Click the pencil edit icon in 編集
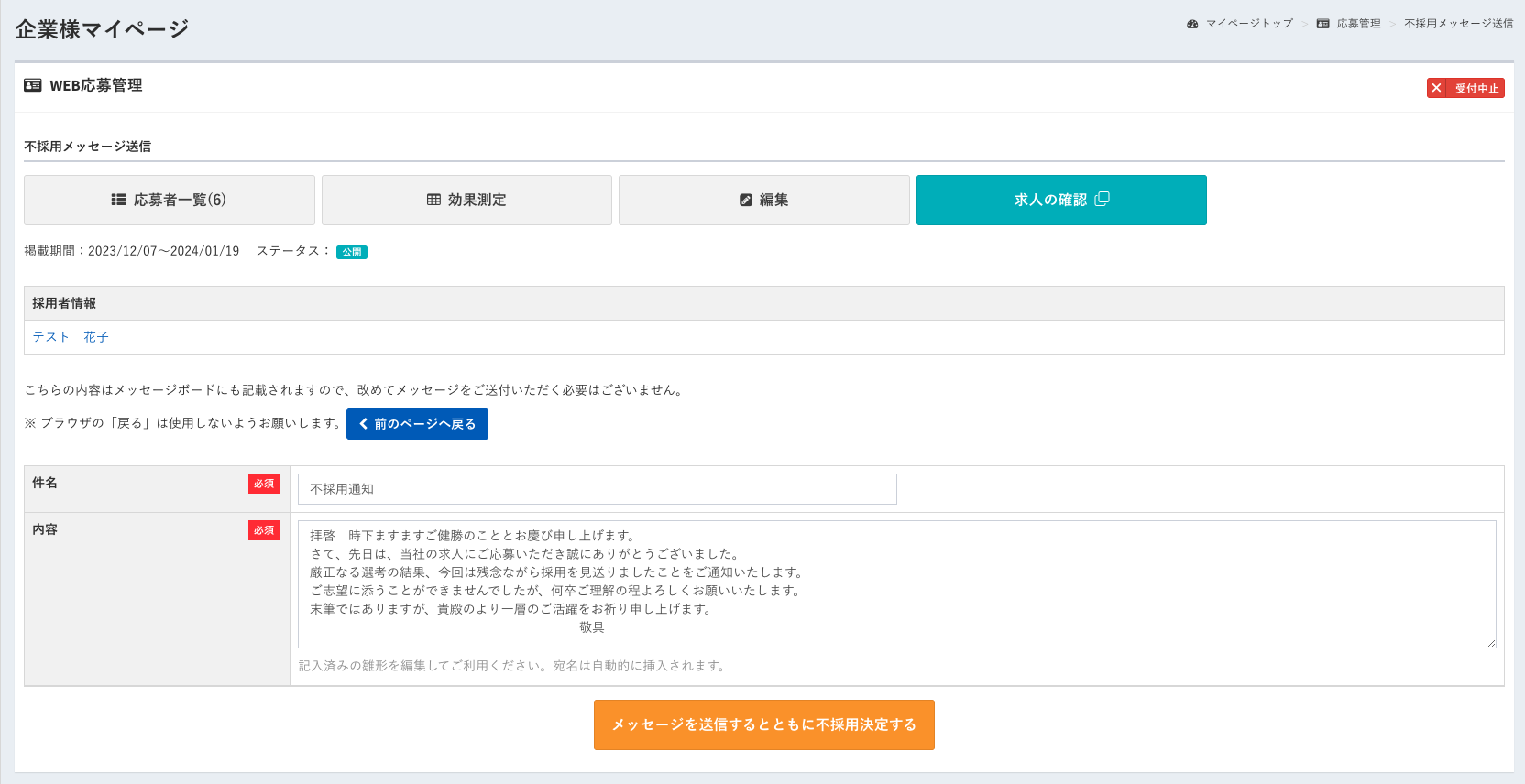 746,200
